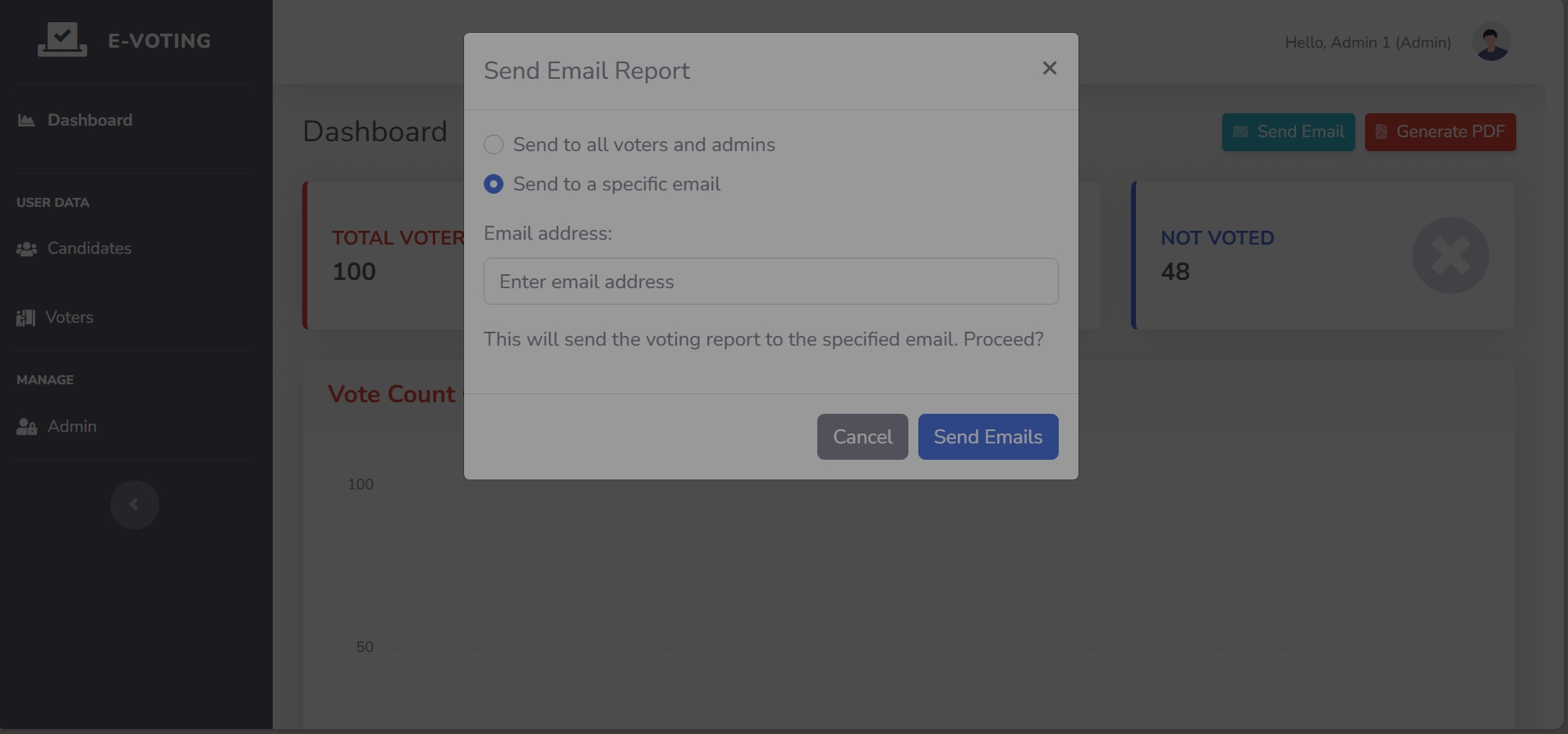Click the envelope icon on Send Email
Viewport: 1568px width, 734px height.
pyautogui.click(x=1240, y=132)
